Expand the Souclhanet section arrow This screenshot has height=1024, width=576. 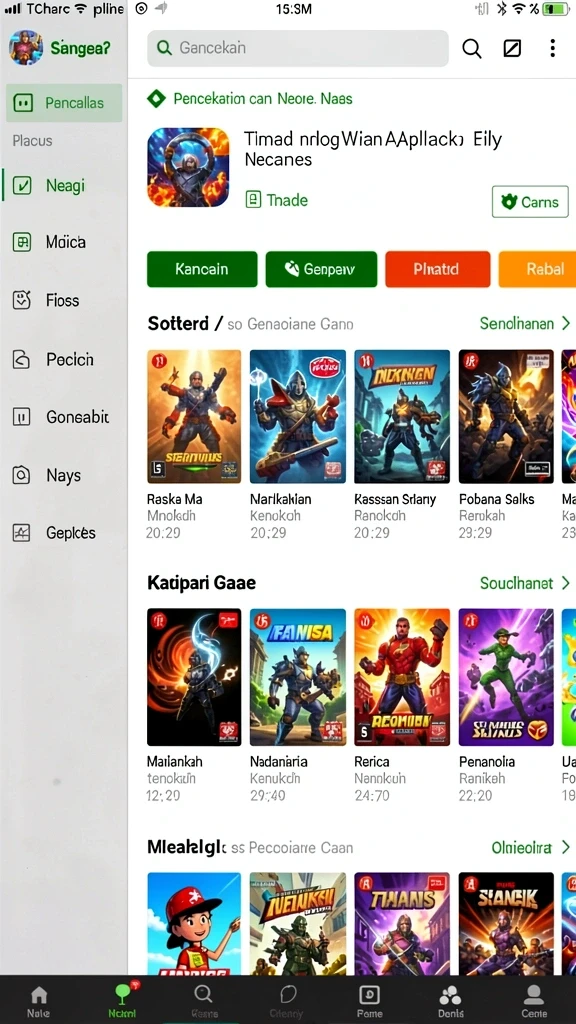[x=566, y=583]
